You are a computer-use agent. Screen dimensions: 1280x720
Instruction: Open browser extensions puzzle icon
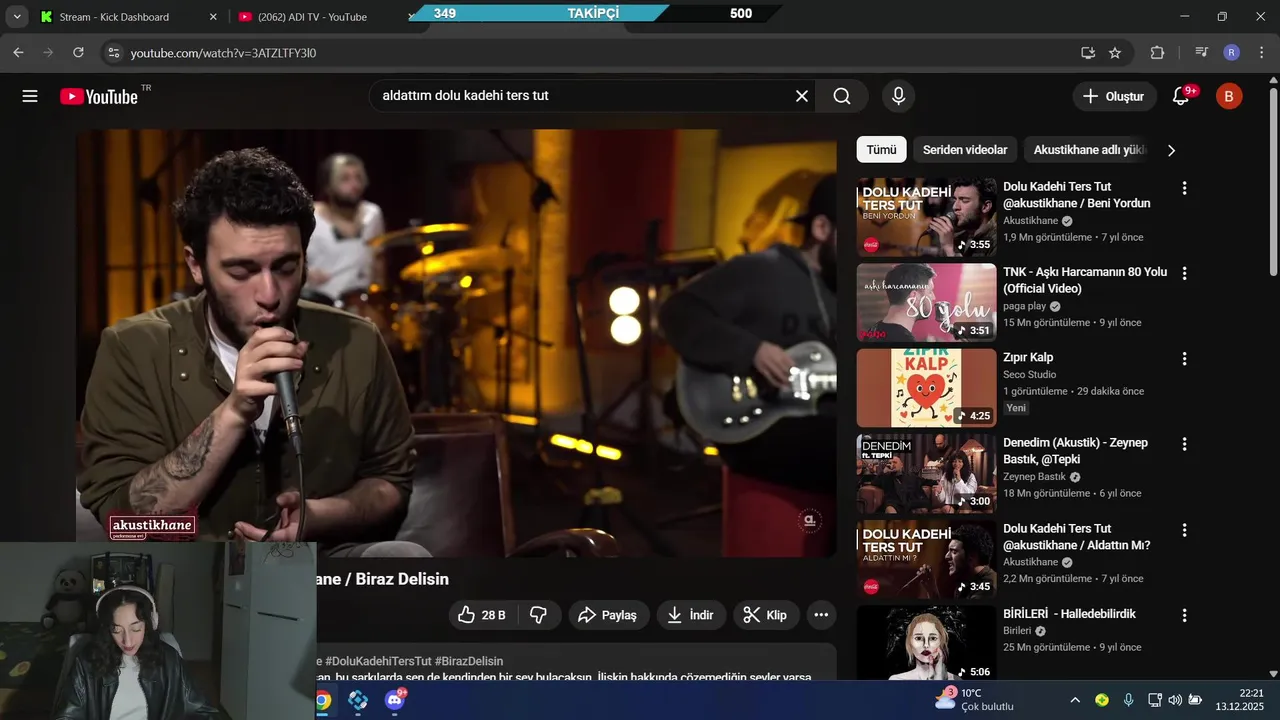click(x=1158, y=53)
